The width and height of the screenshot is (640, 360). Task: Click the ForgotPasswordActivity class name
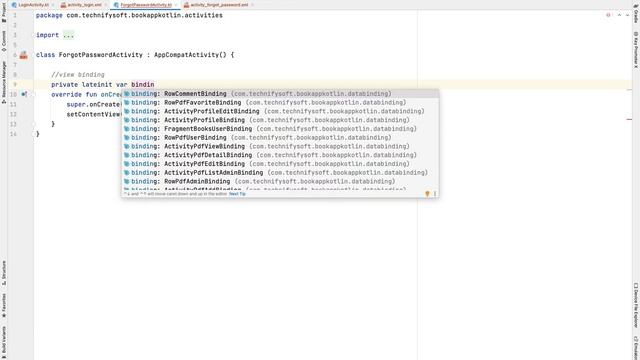pos(101,55)
